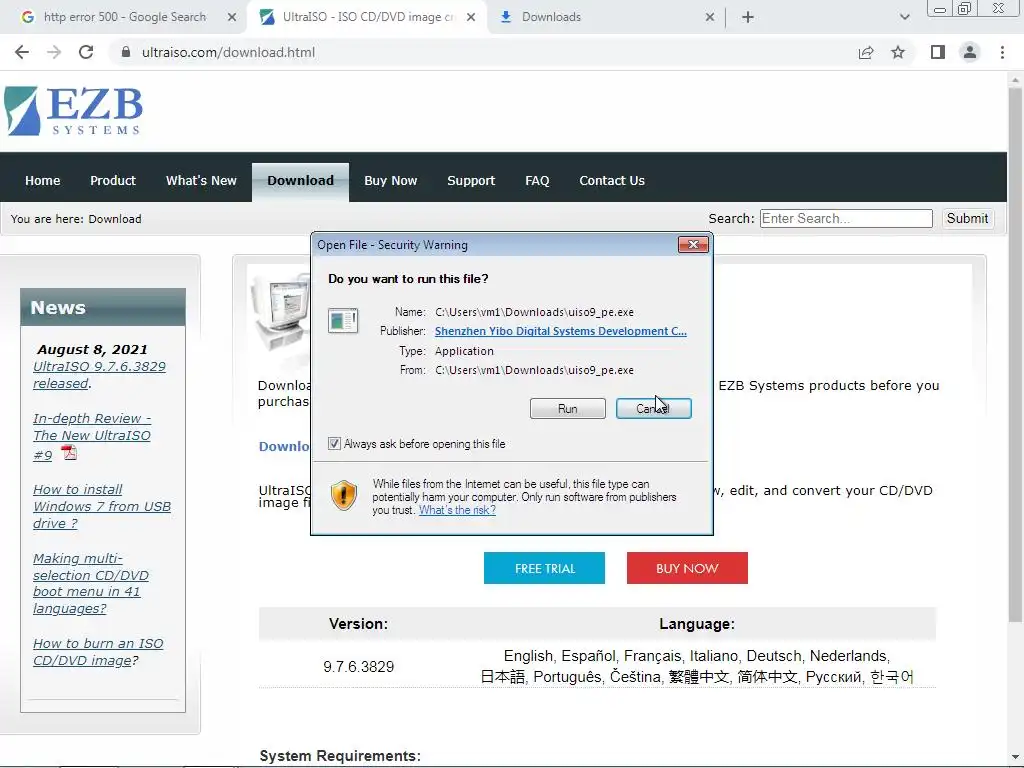The height and width of the screenshot is (768, 1024).
Task: Click the System Requirements heading
Action: click(x=340, y=756)
